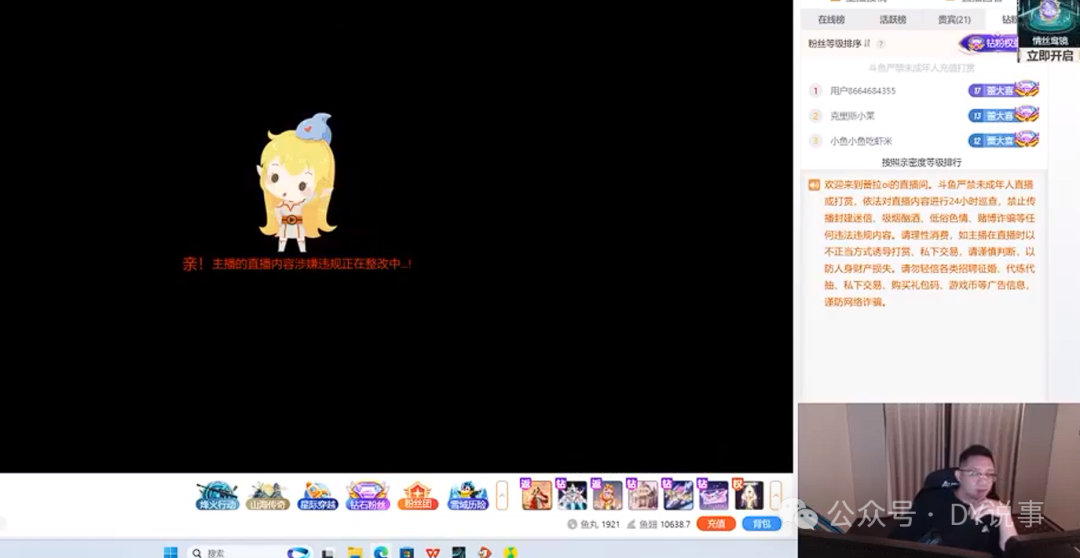
Task: Open the 山海传奇 activity icon
Action: [267, 495]
